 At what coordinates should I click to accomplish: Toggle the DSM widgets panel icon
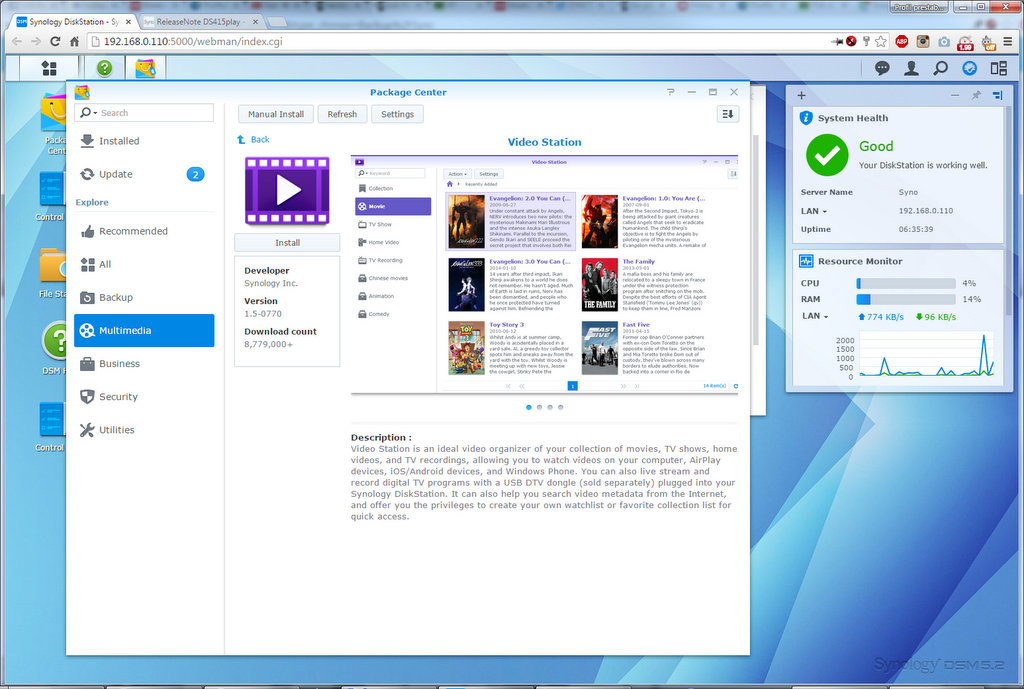point(999,68)
